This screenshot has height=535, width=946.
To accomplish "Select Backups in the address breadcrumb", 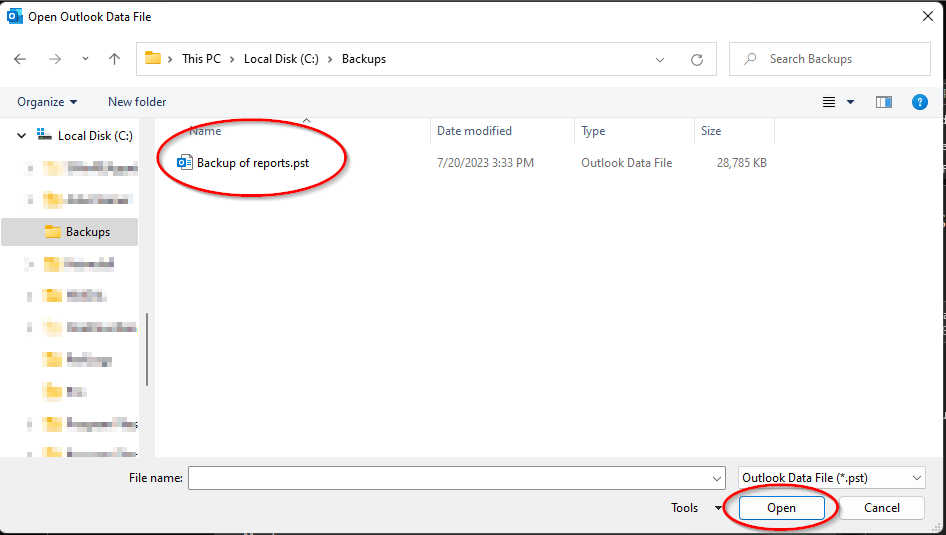I will point(364,59).
